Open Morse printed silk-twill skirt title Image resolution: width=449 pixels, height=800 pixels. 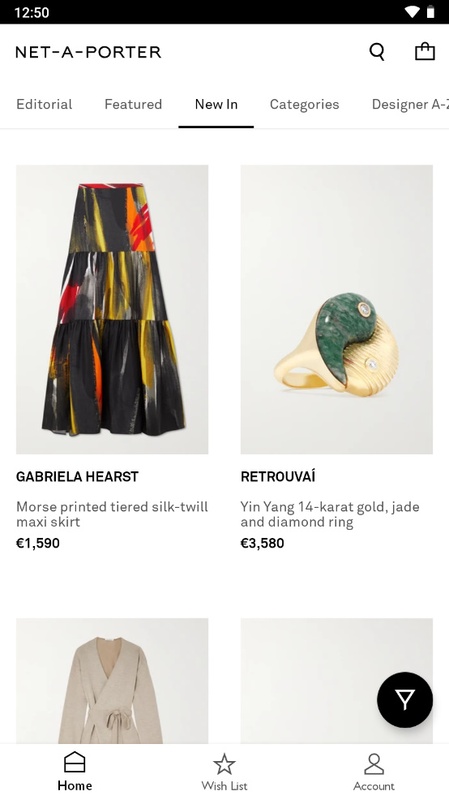pos(112,514)
